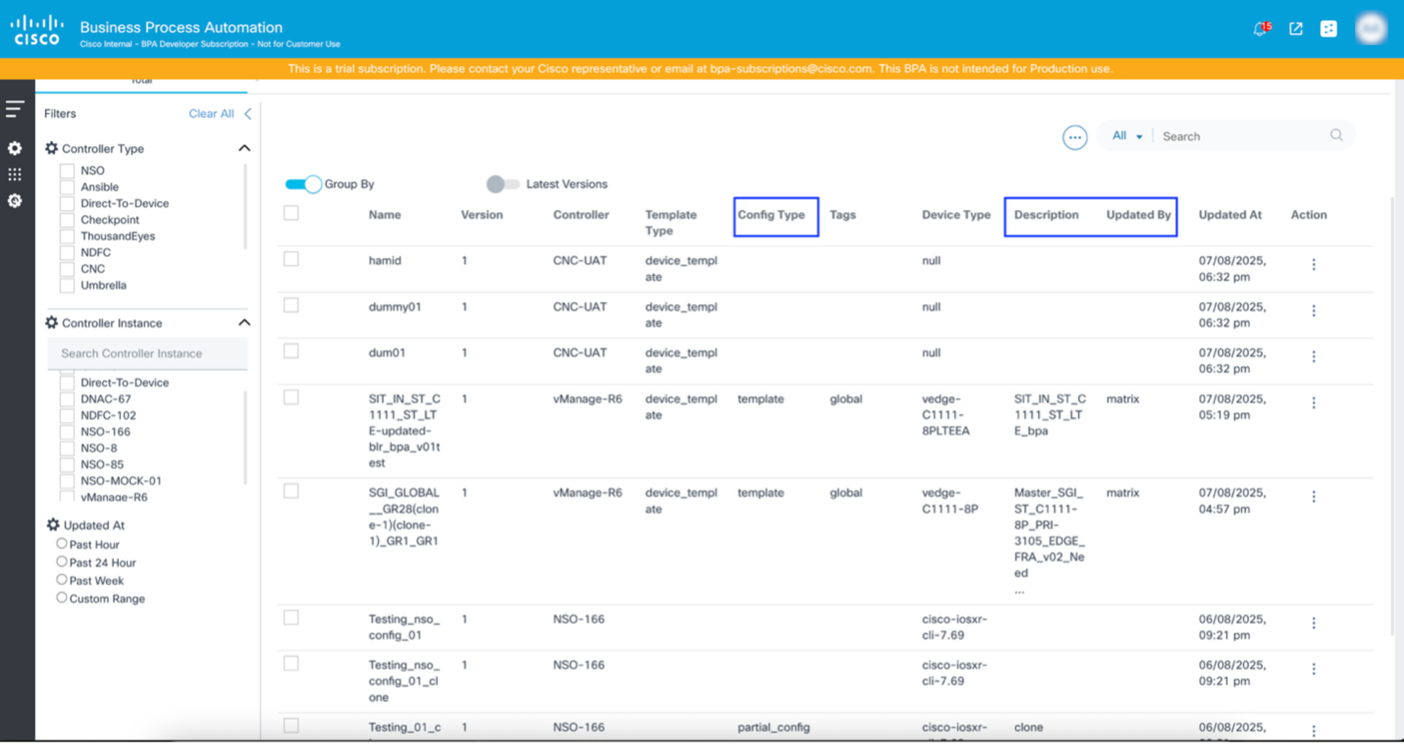The width and height of the screenshot is (1404, 746).
Task: Open action menu for dummy01 row
Action: pos(1314,311)
